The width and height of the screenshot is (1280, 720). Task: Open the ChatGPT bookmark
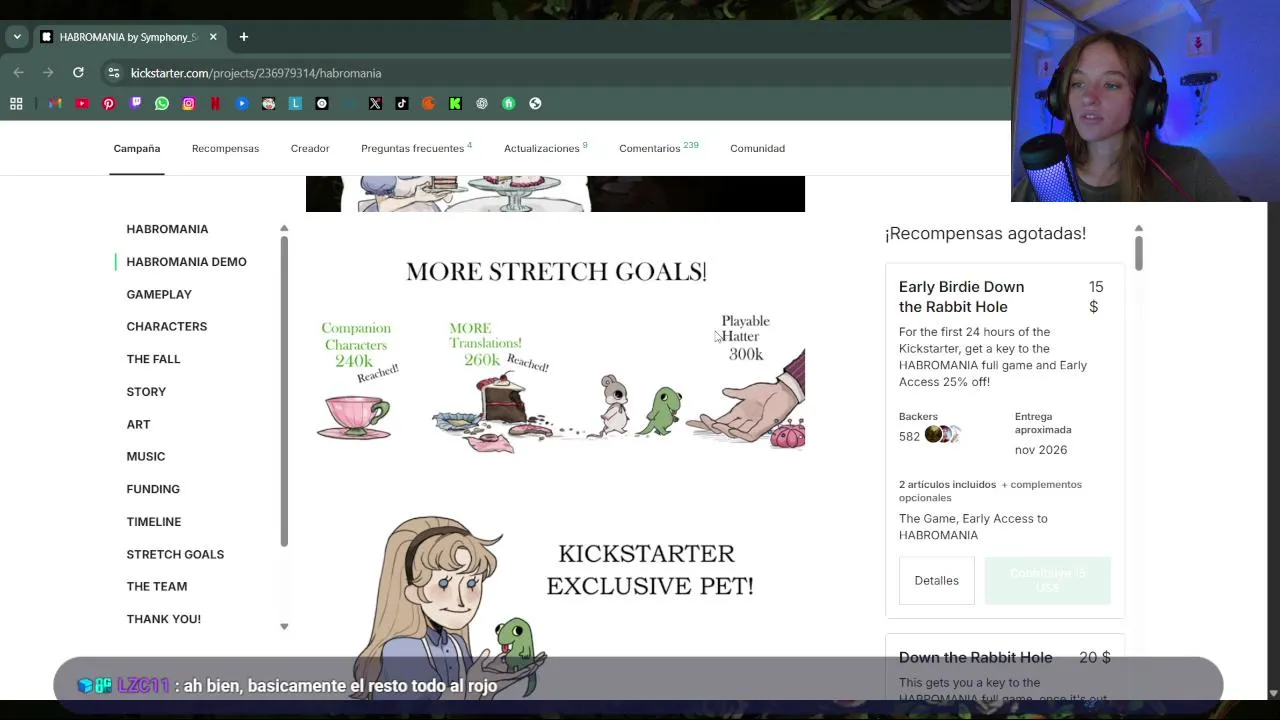tap(482, 103)
